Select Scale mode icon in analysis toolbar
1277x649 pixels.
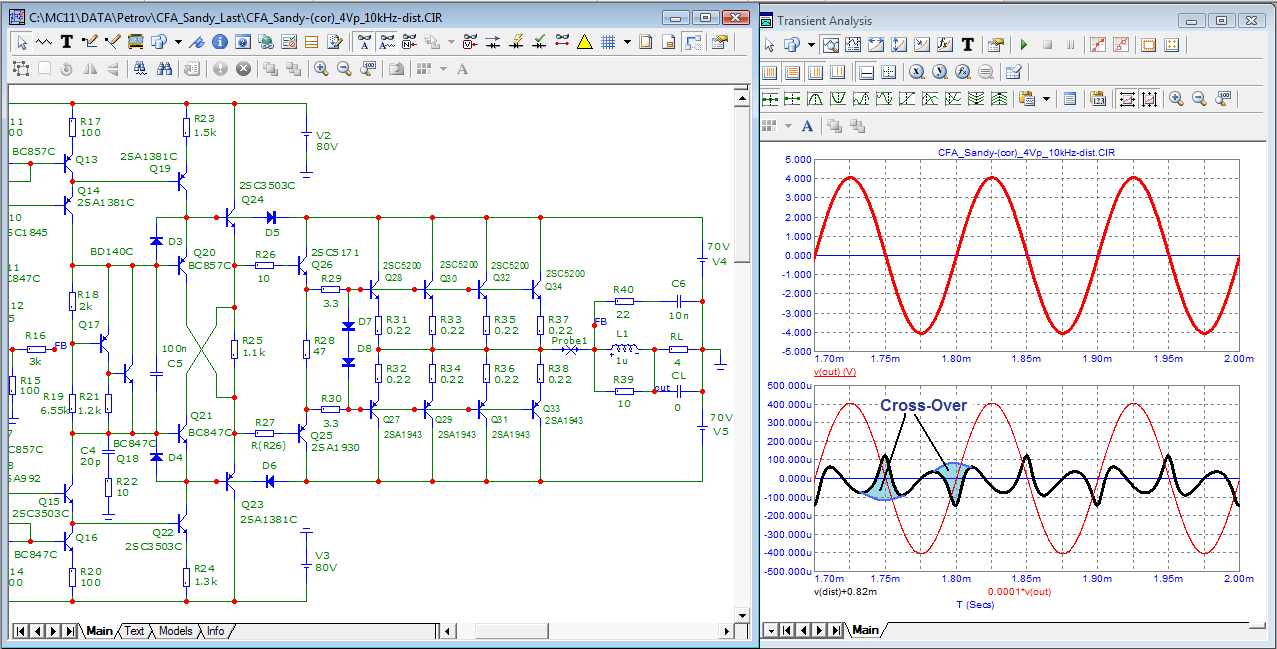[830, 45]
